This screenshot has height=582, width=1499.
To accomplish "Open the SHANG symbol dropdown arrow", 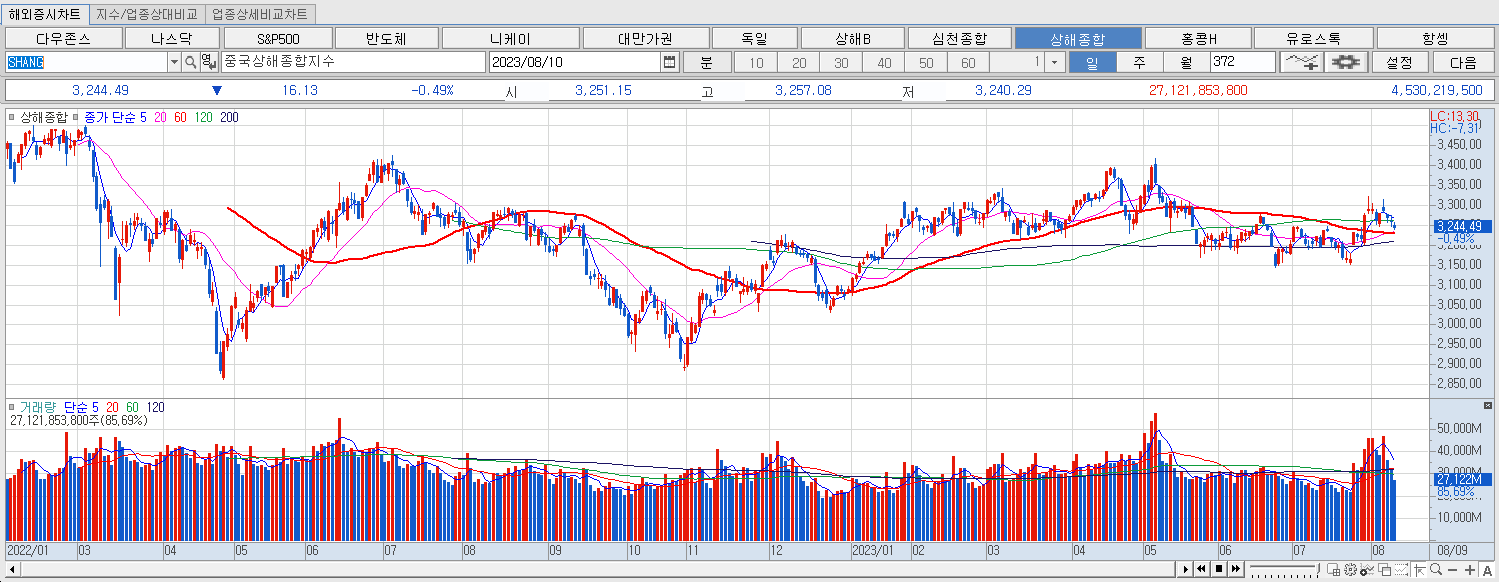I will point(174,62).
